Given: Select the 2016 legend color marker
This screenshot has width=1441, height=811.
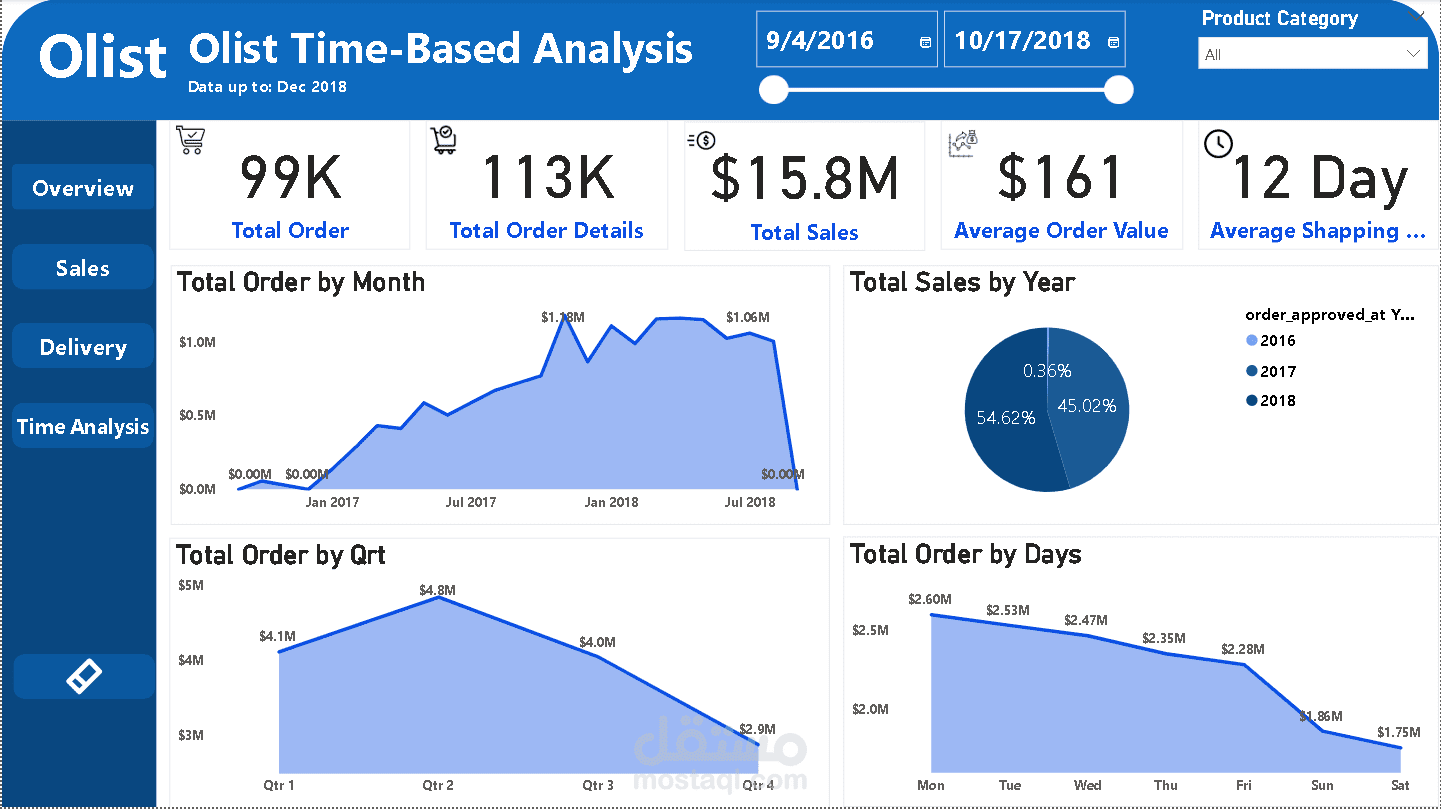Looking at the screenshot, I should [1252, 341].
